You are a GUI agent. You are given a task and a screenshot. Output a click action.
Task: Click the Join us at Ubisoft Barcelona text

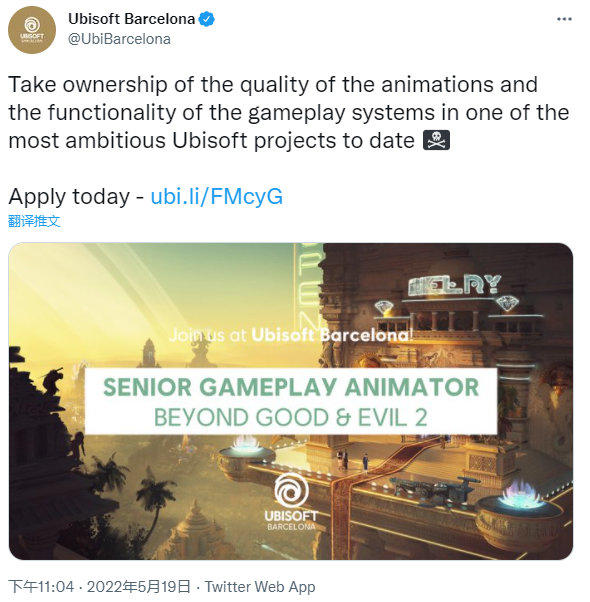click(291, 335)
